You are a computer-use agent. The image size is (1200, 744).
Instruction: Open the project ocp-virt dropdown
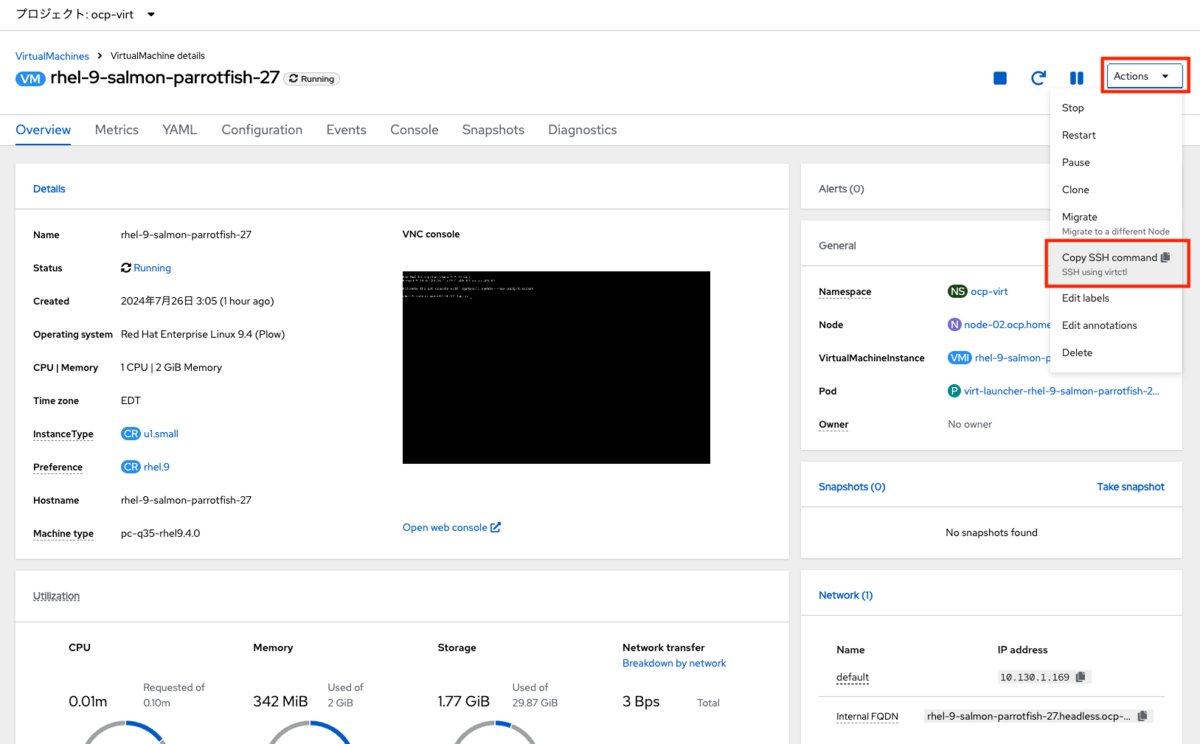[86, 15]
